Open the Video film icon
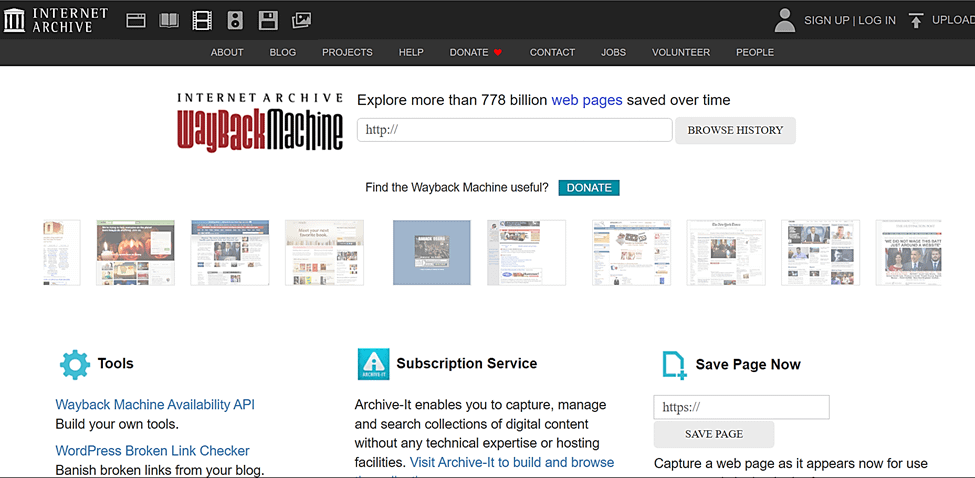Screen dimensions: 975x478 (x=202, y=21)
